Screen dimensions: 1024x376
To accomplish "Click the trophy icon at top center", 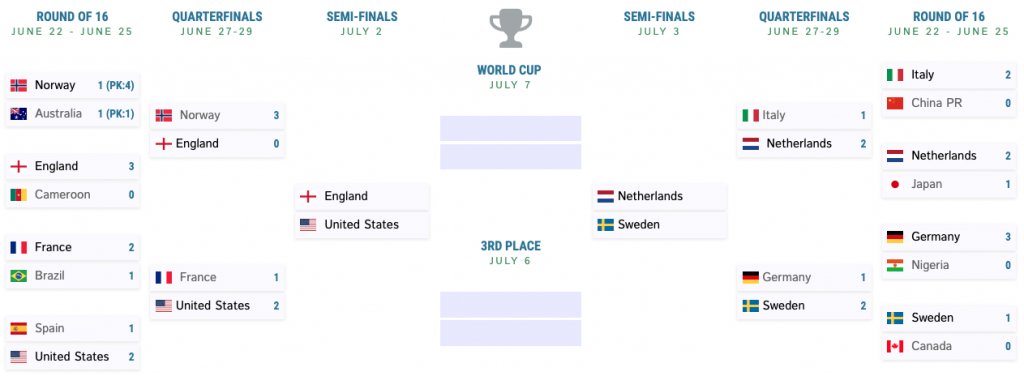I will point(509,28).
